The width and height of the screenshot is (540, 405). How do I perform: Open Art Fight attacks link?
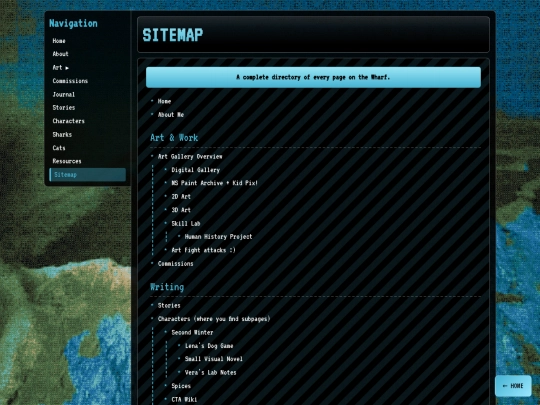pyautogui.click(x=203, y=250)
